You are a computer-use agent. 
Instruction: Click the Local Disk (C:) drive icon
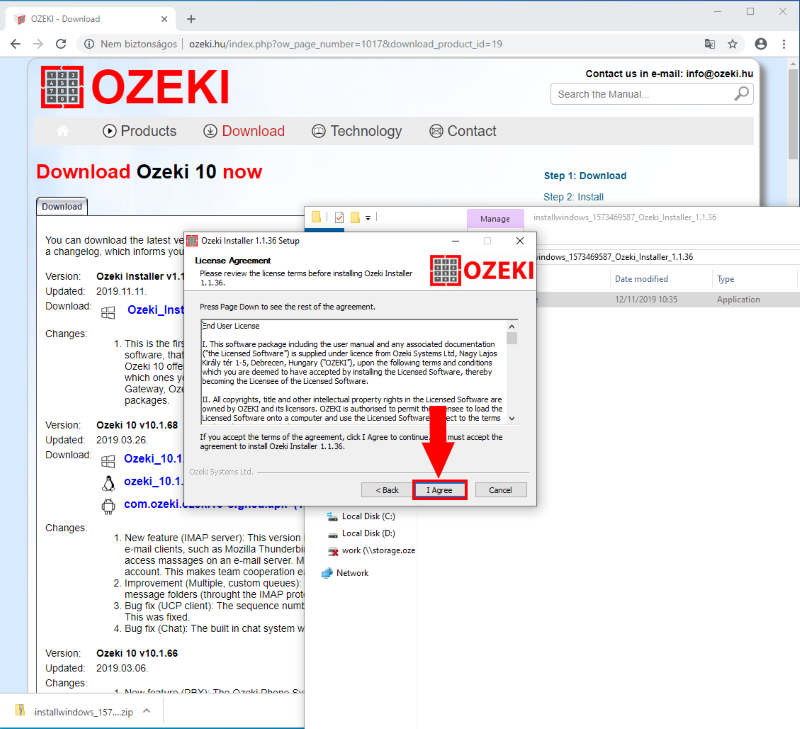333,517
